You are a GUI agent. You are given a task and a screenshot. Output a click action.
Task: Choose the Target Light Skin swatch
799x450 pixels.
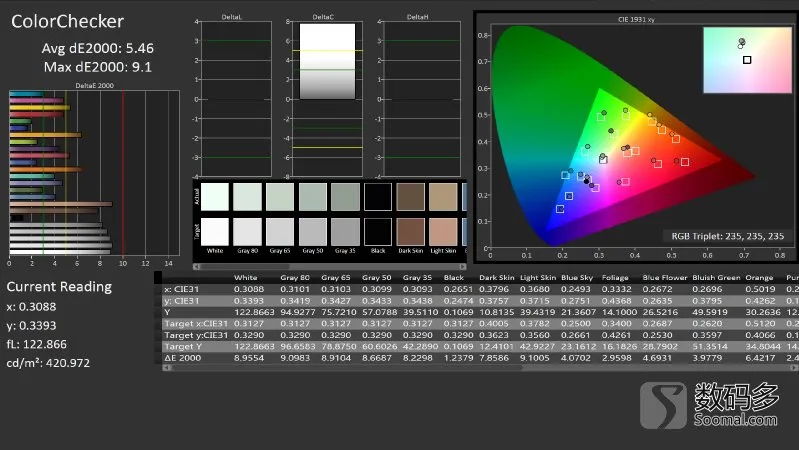click(x=443, y=232)
